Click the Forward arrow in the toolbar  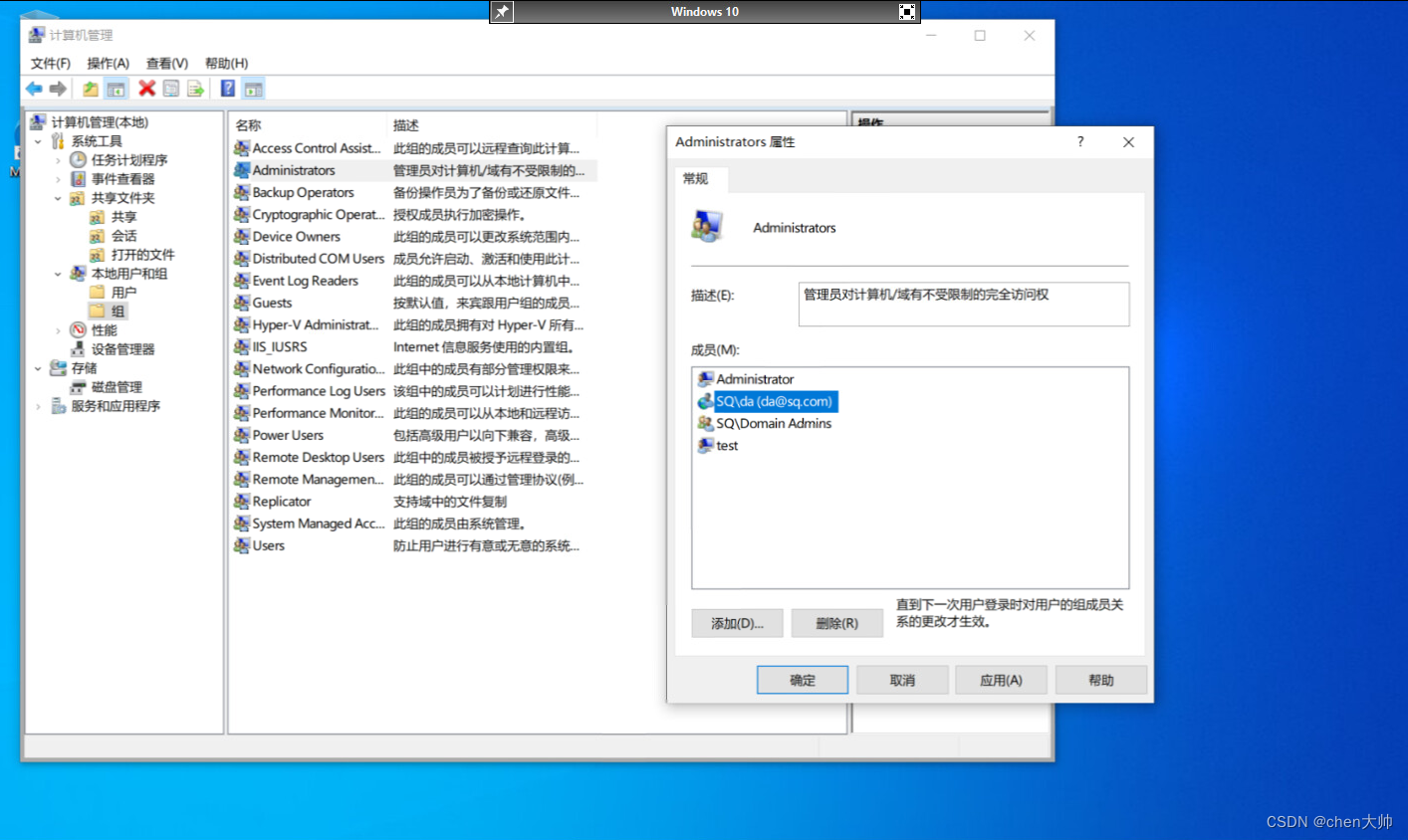pos(58,89)
